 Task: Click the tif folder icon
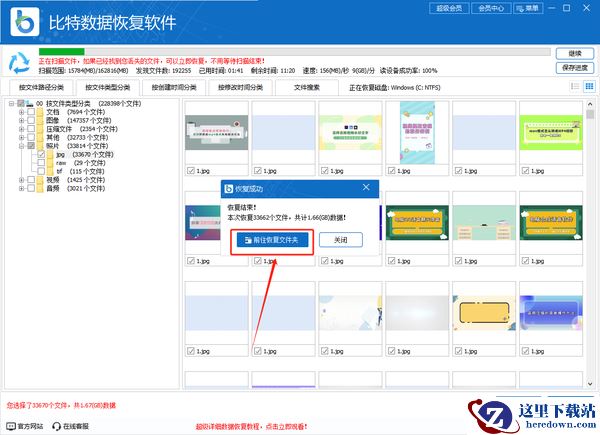pyautogui.click(x=50, y=171)
